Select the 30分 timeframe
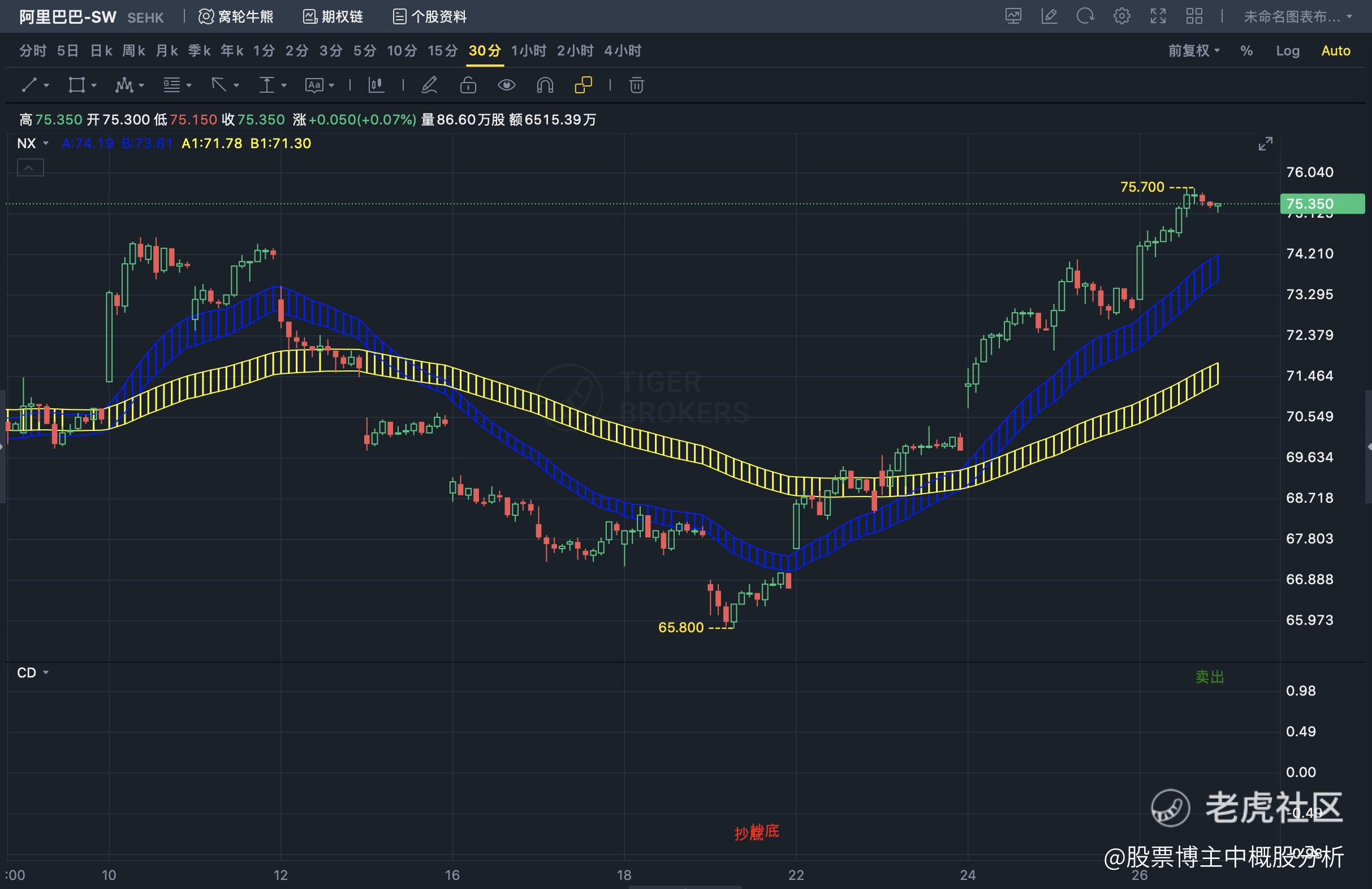1372x889 pixels. (485, 51)
